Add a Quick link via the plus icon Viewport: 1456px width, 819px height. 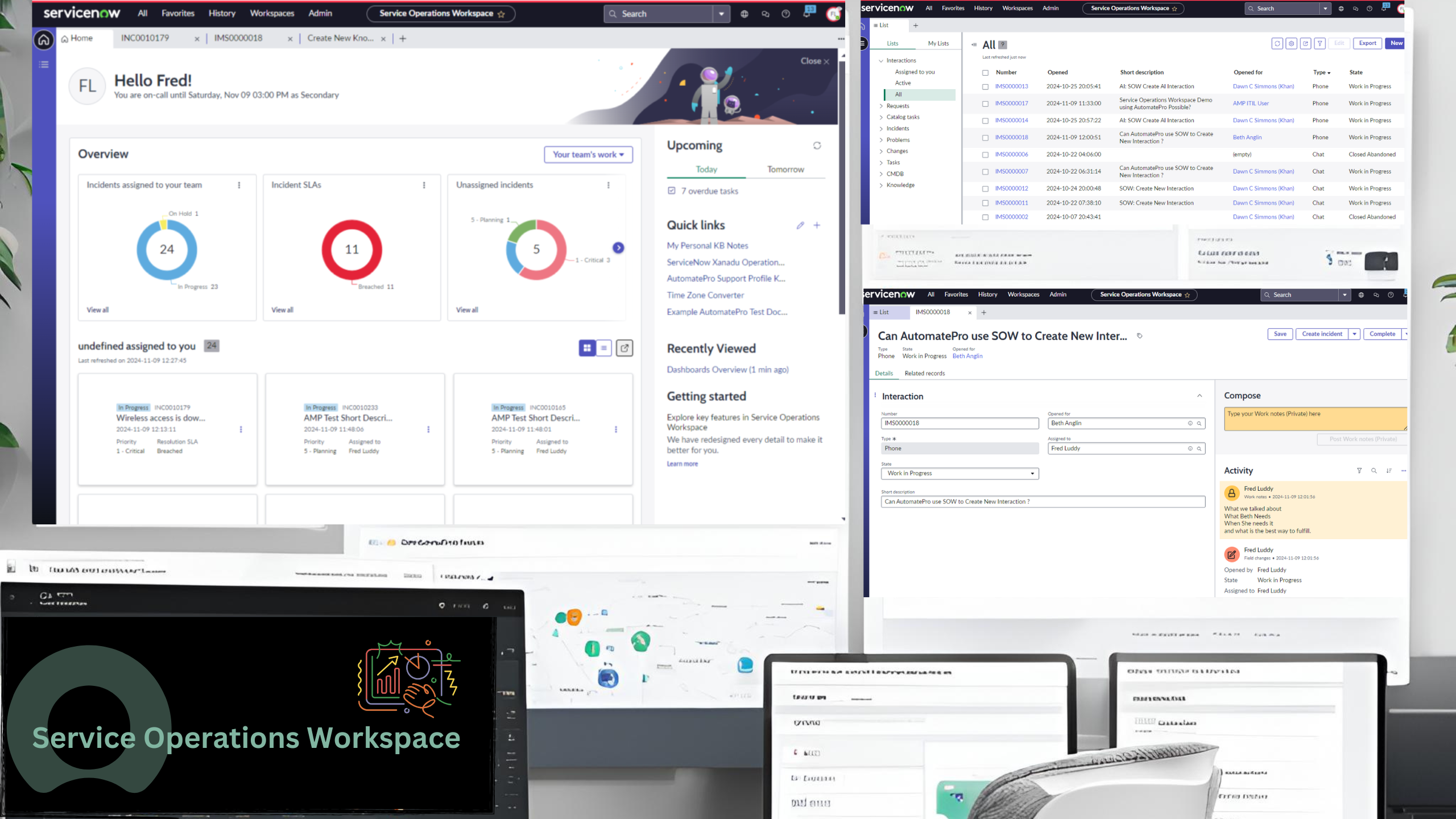817,225
